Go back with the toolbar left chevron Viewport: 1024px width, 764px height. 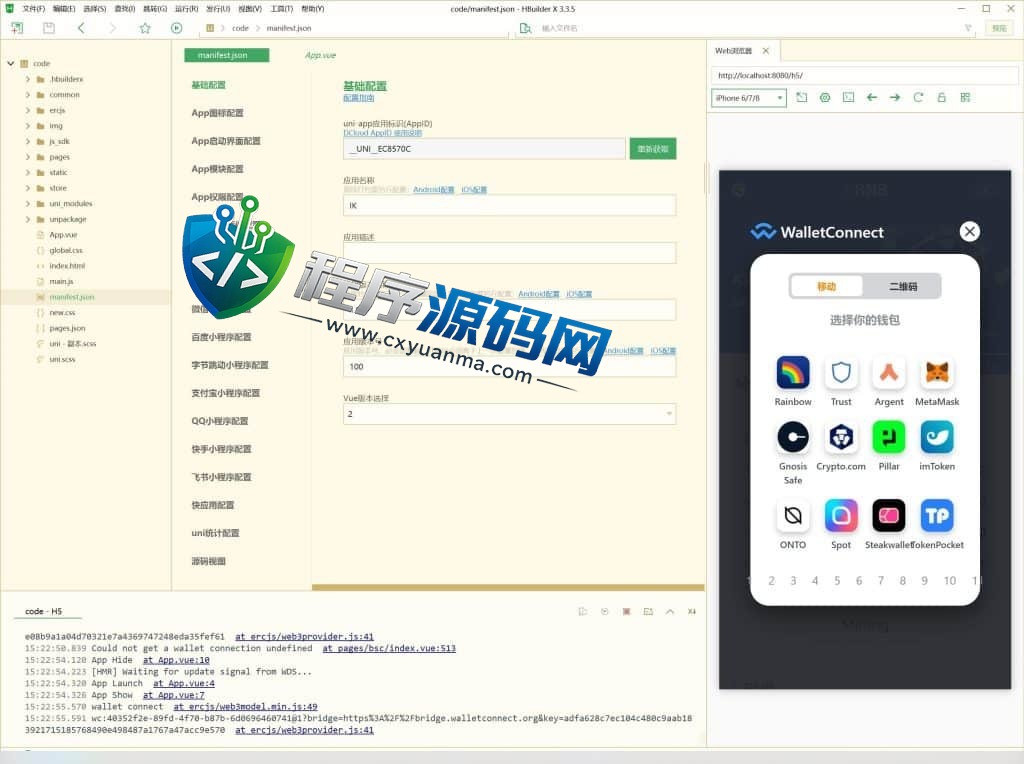pyautogui.click(x=81, y=27)
